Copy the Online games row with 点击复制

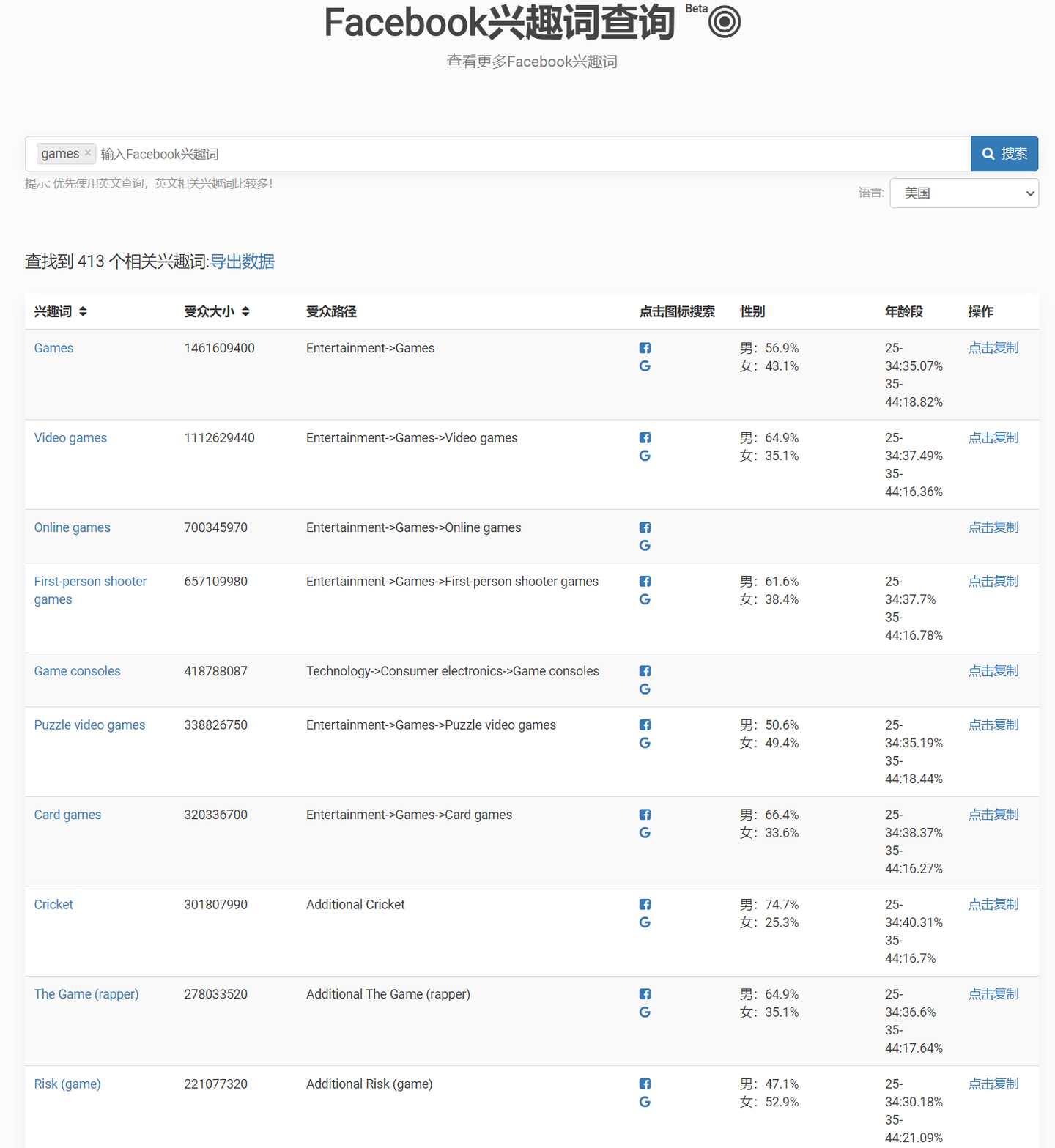(993, 527)
